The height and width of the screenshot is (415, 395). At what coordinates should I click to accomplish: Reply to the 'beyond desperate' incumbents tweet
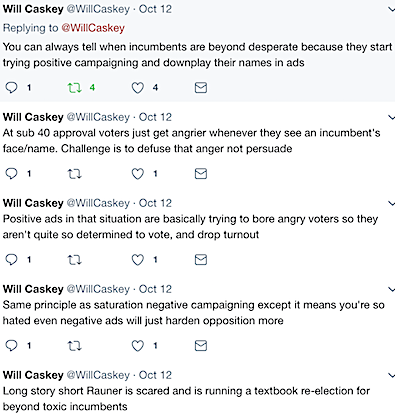[x=11, y=88]
